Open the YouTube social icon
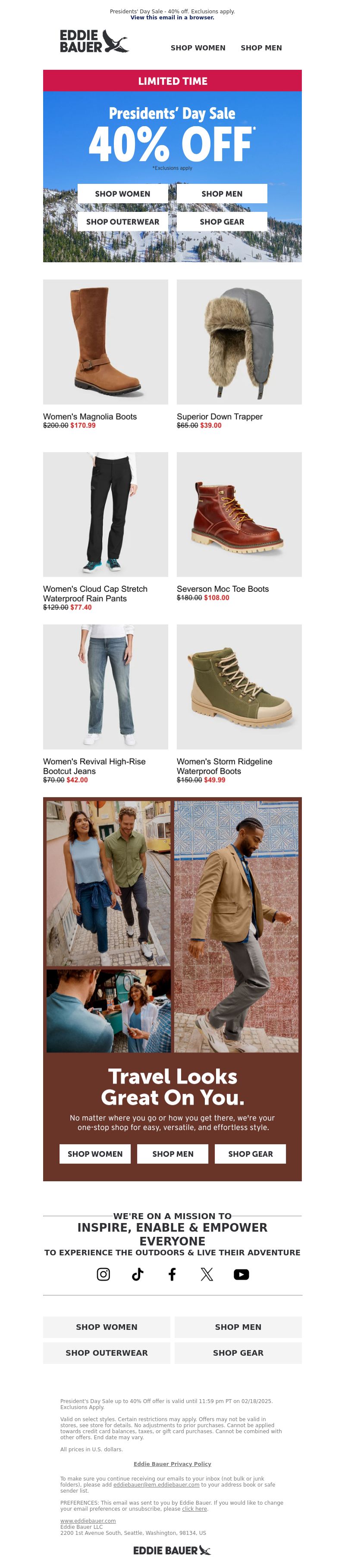 (241, 1274)
